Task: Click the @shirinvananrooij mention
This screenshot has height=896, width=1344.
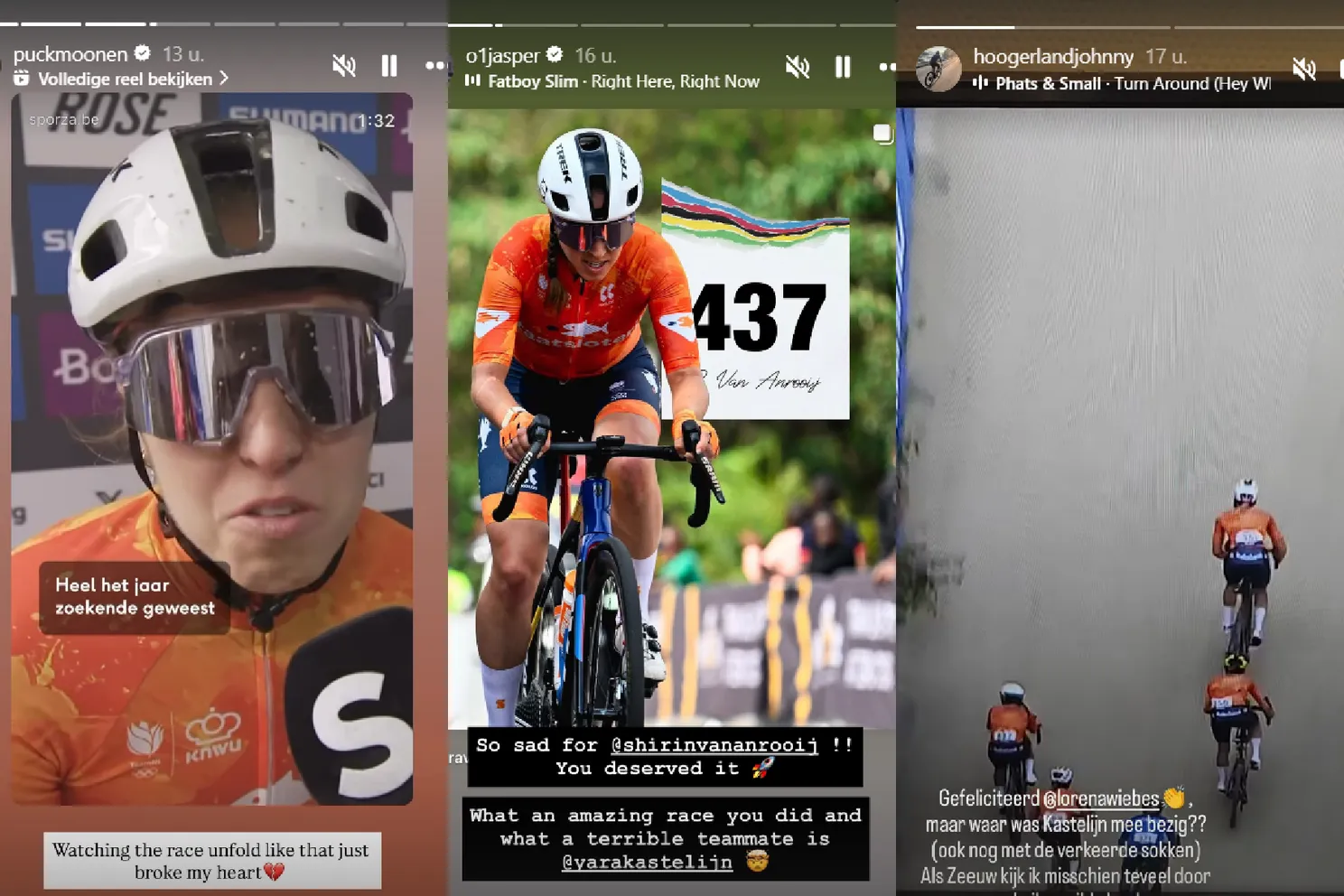Action: click(x=714, y=745)
